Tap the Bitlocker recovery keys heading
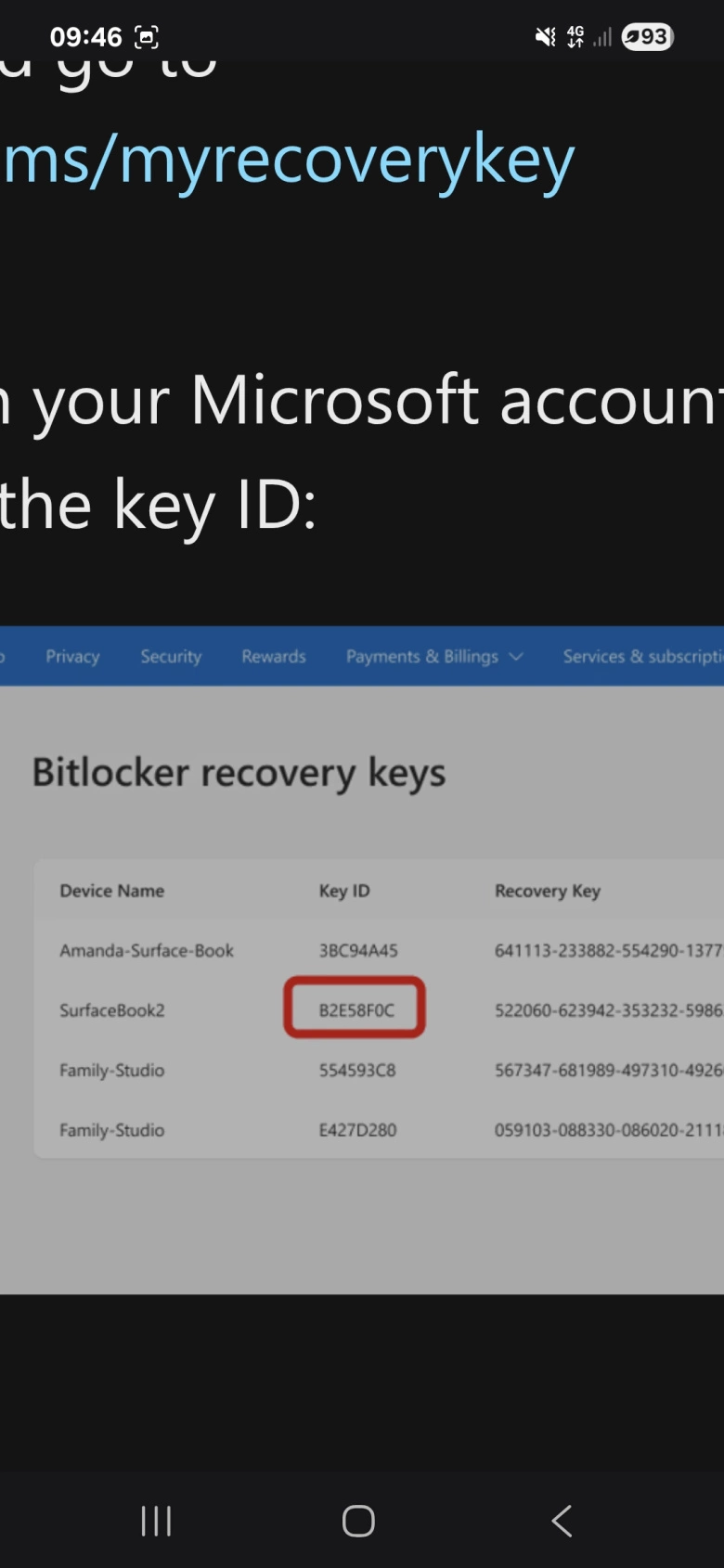Viewport: 724px width, 1568px height. point(239,773)
